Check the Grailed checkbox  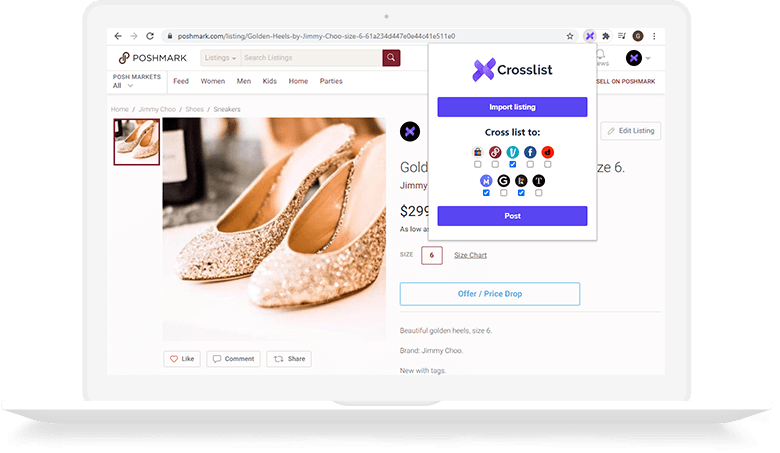[503, 193]
